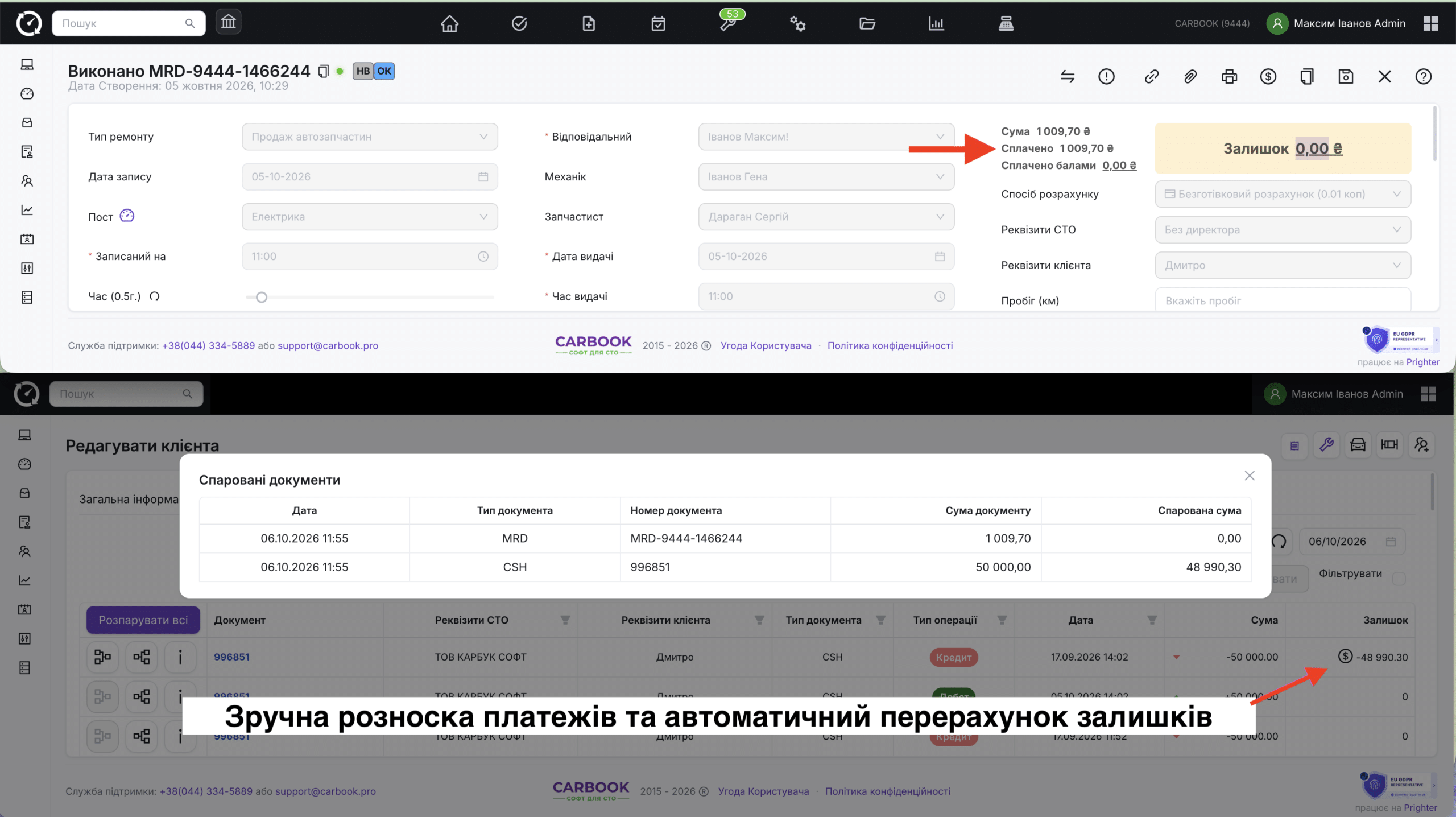The width and height of the screenshot is (1456, 817).
Task: Save the order using the floppy disk icon
Action: coord(1346,76)
